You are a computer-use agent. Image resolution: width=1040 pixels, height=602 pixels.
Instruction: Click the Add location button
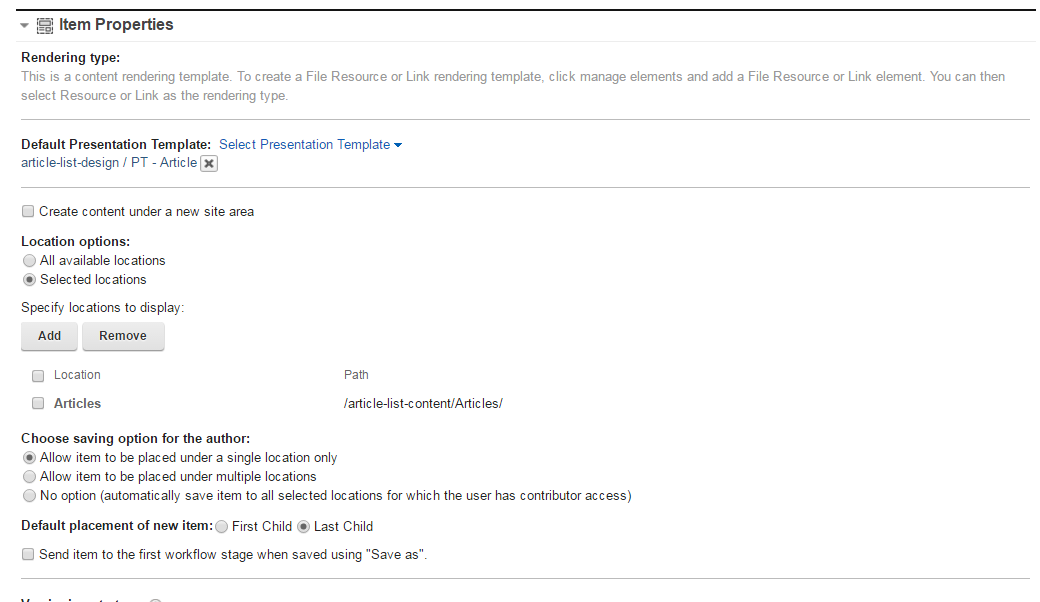[49, 336]
